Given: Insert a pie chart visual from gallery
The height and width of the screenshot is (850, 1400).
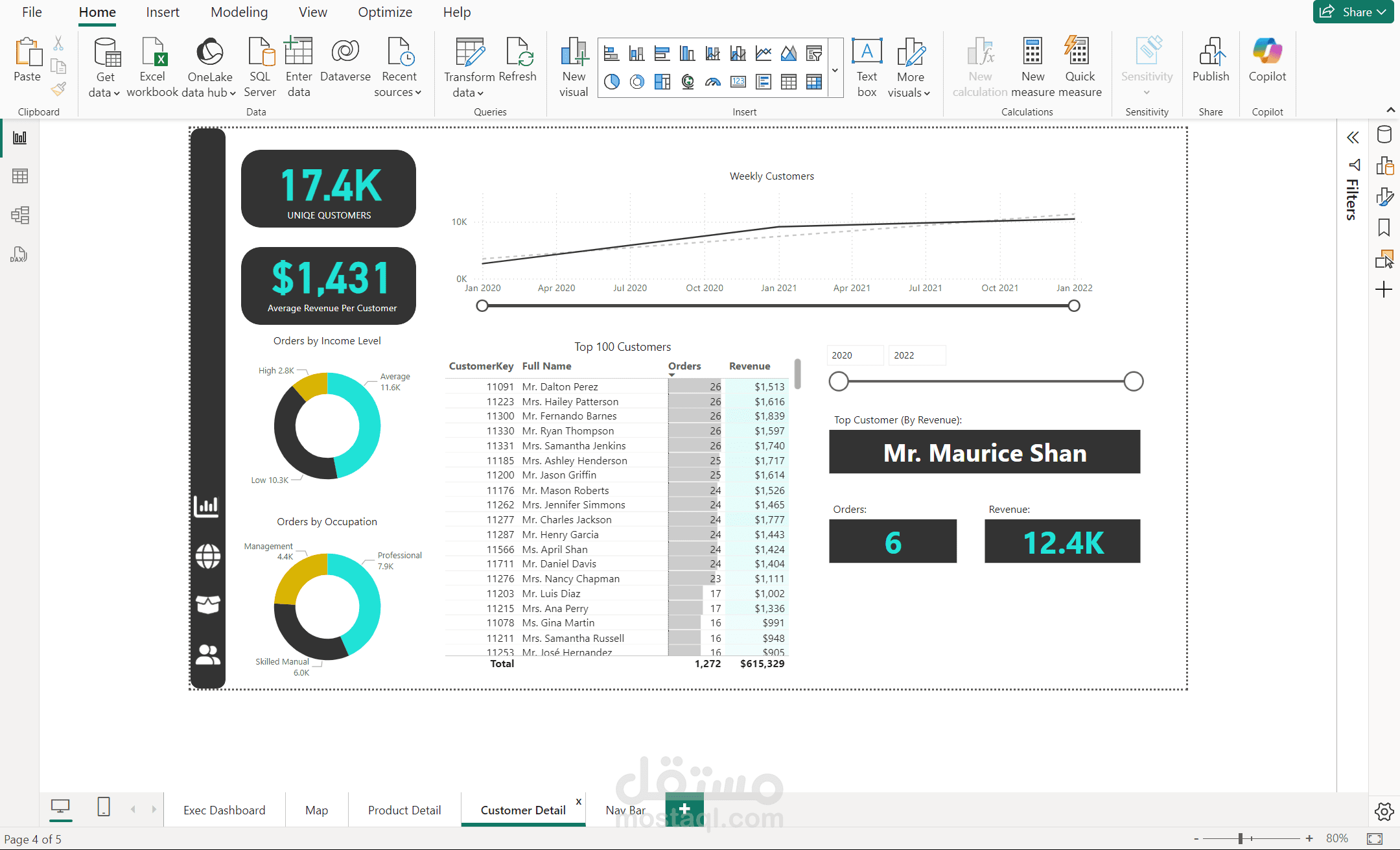Looking at the screenshot, I should [x=612, y=82].
